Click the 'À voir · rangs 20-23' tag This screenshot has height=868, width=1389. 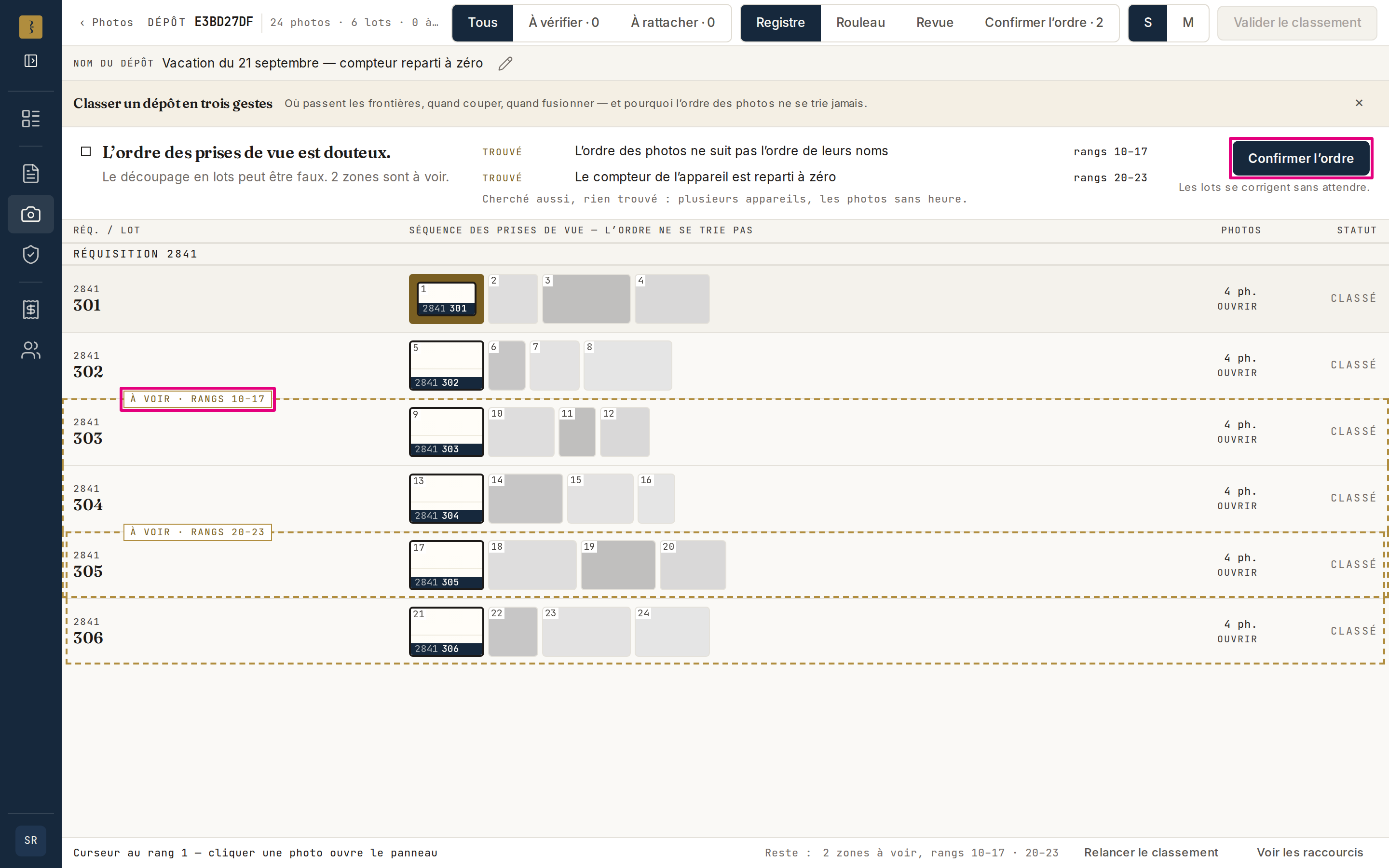click(x=197, y=532)
